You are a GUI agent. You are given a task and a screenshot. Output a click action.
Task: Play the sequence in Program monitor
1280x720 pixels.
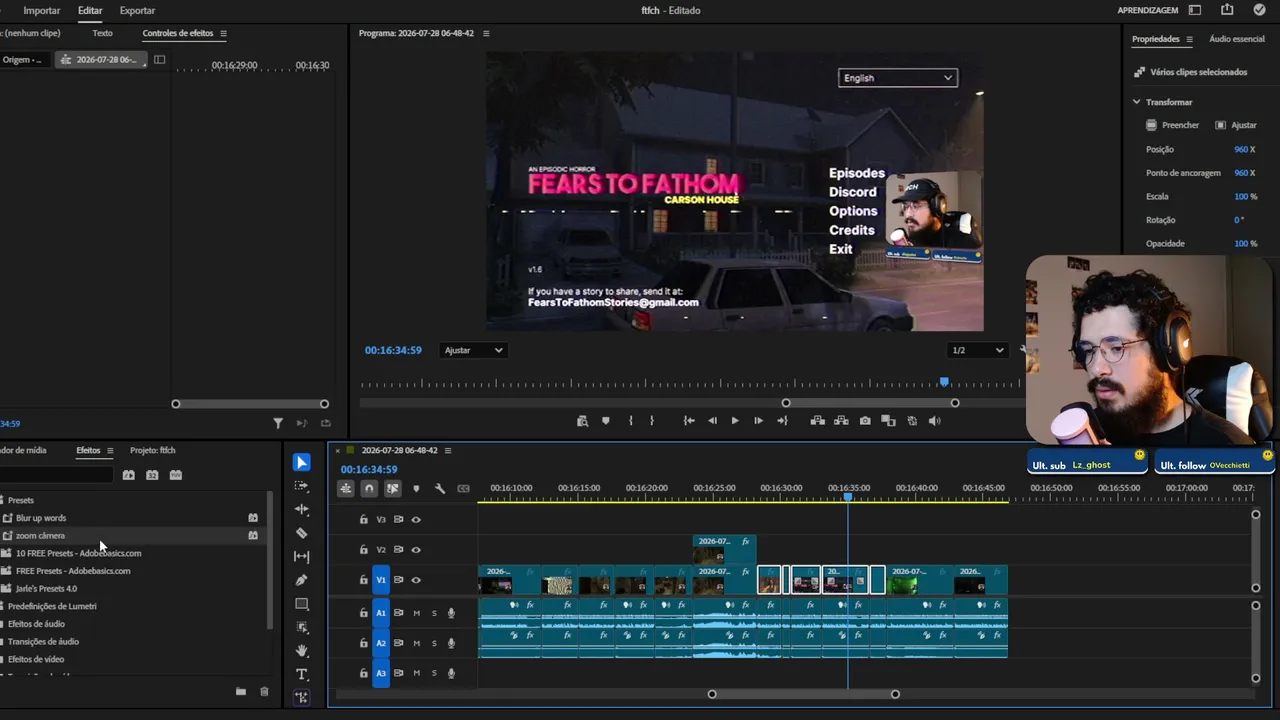click(735, 421)
